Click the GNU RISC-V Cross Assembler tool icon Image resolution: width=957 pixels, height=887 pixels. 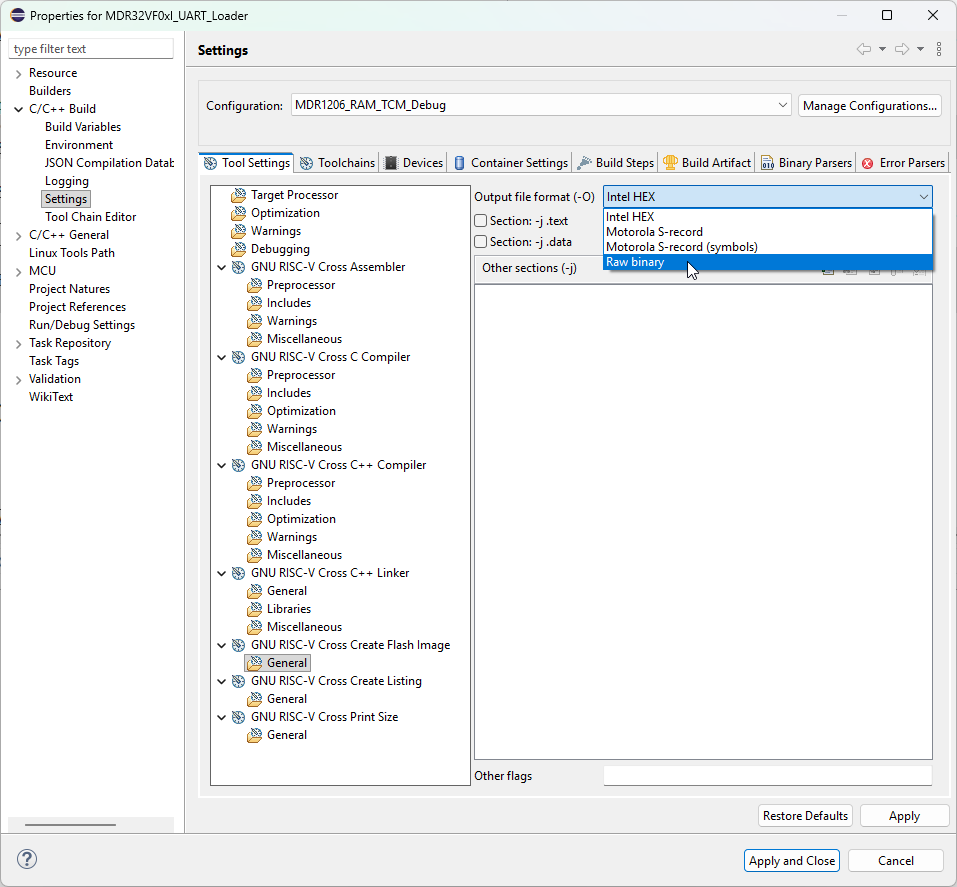click(x=238, y=267)
